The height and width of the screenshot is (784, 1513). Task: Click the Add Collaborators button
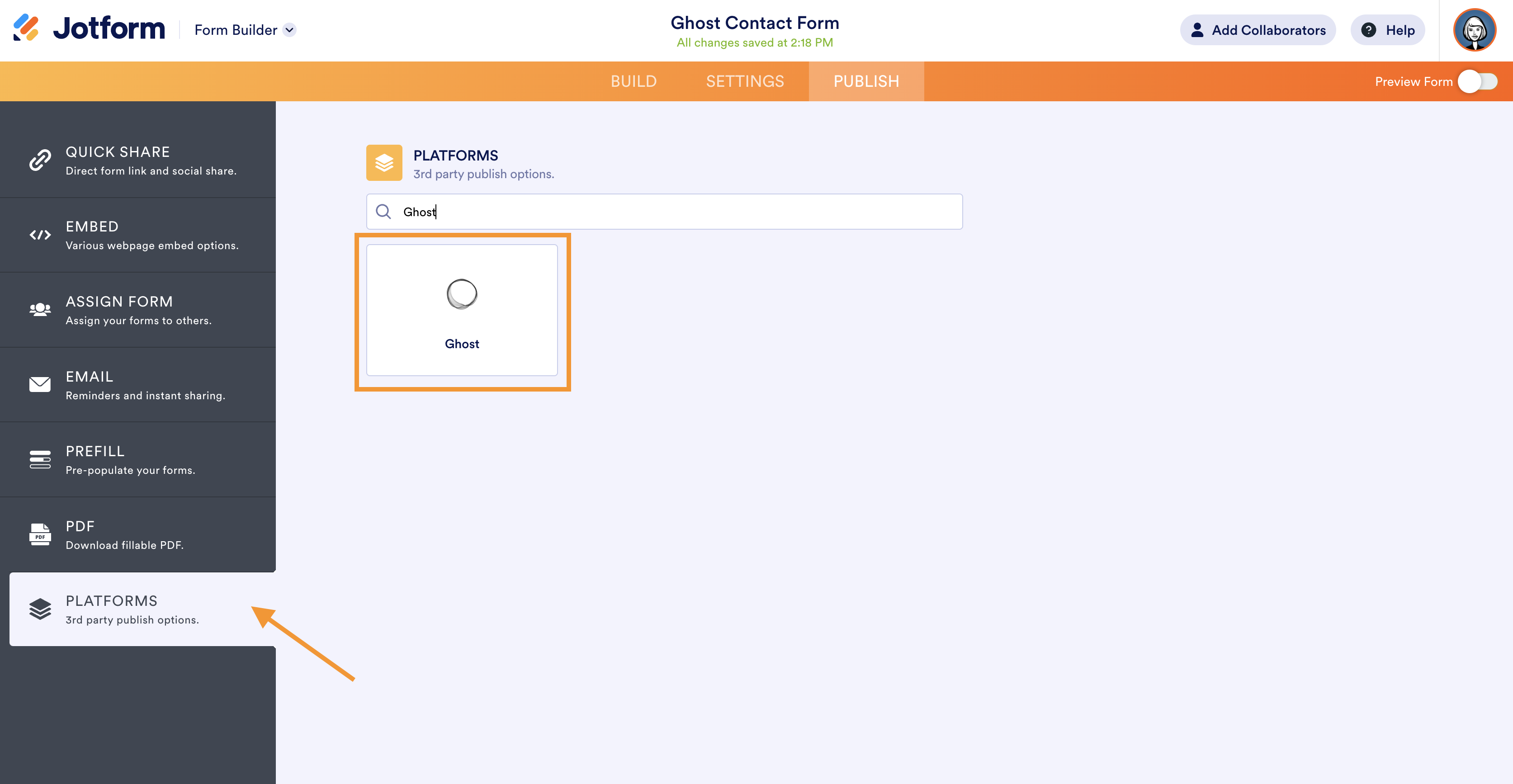[1258, 30]
